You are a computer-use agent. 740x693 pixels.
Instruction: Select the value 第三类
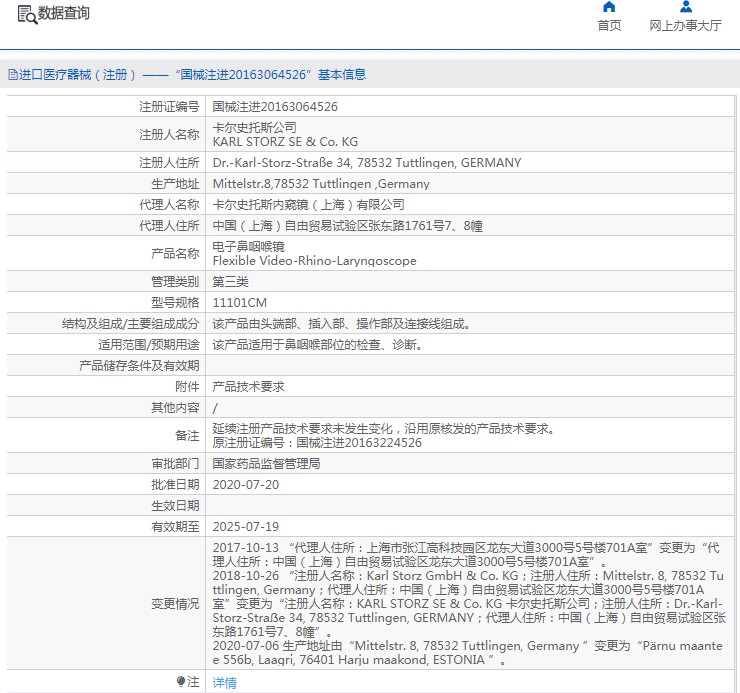[x=230, y=282]
